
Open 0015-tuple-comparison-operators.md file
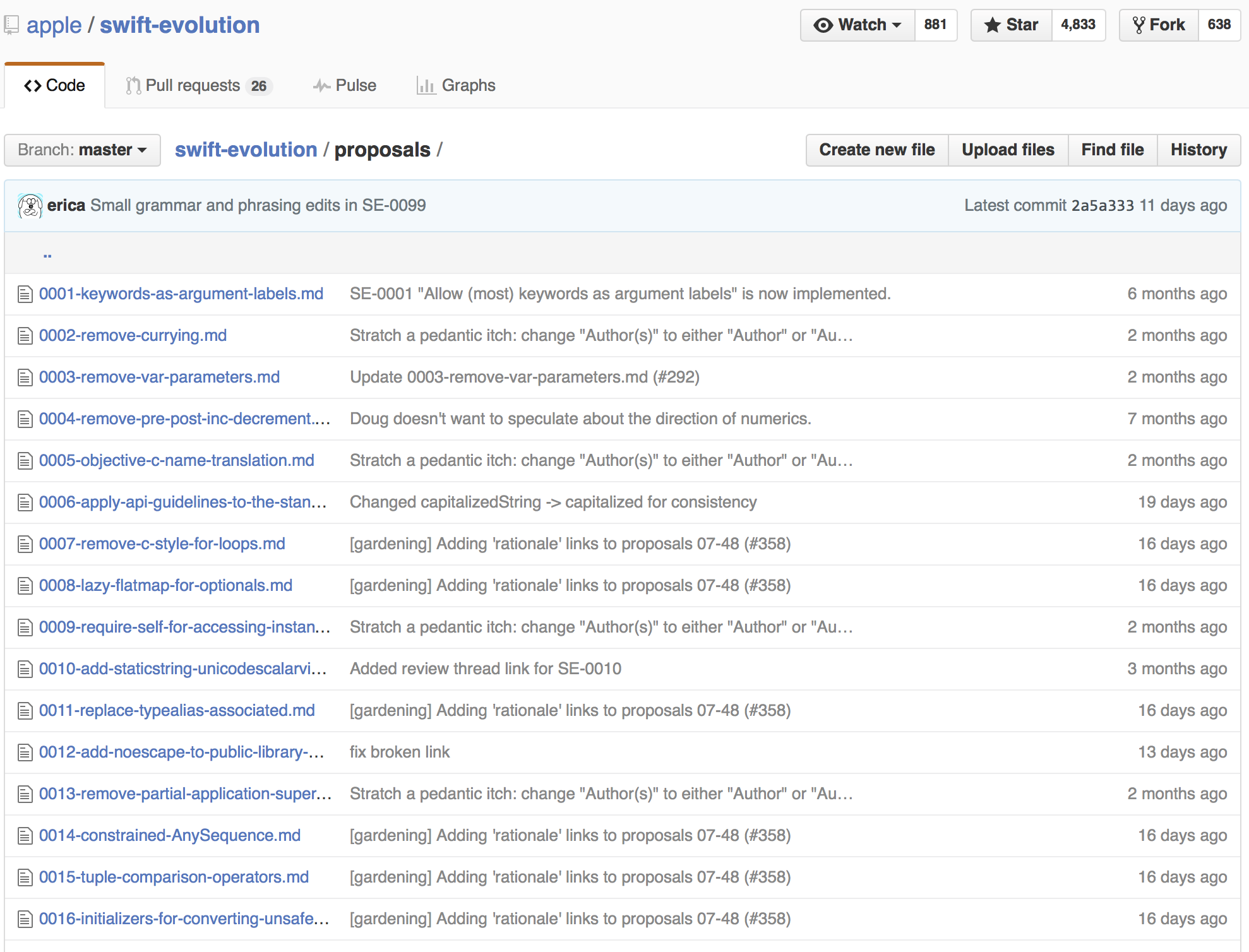tap(174, 878)
